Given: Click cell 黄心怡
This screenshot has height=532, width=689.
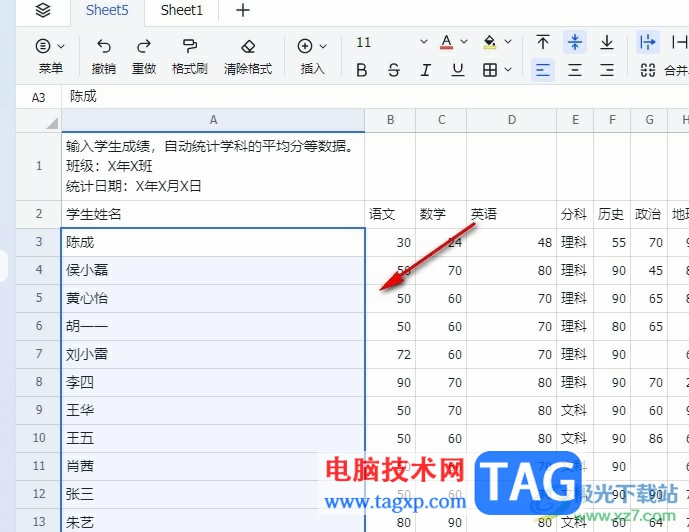Looking at the screenshot, I should [x=213, y=298].
